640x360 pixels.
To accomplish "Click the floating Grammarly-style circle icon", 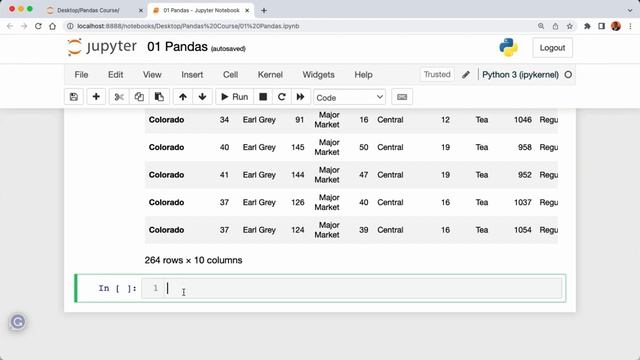I will pyautogui.click(x=18, y=322).
